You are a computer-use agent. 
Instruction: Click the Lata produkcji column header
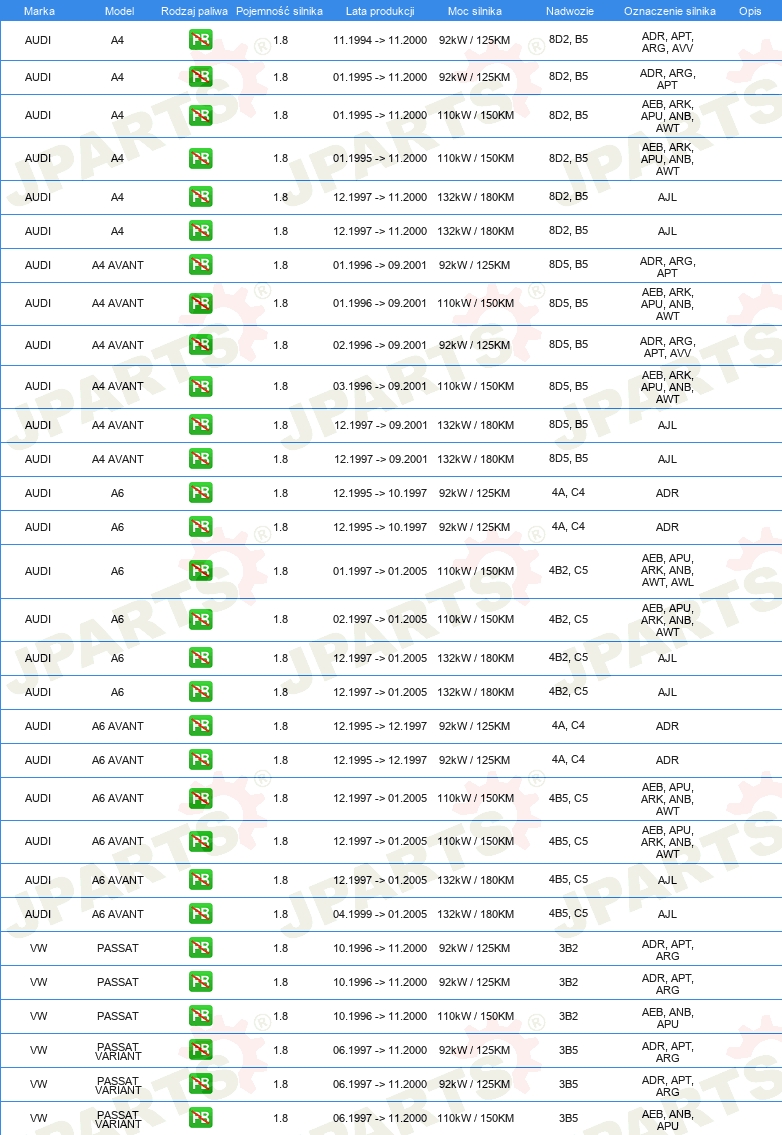[380, 11]
